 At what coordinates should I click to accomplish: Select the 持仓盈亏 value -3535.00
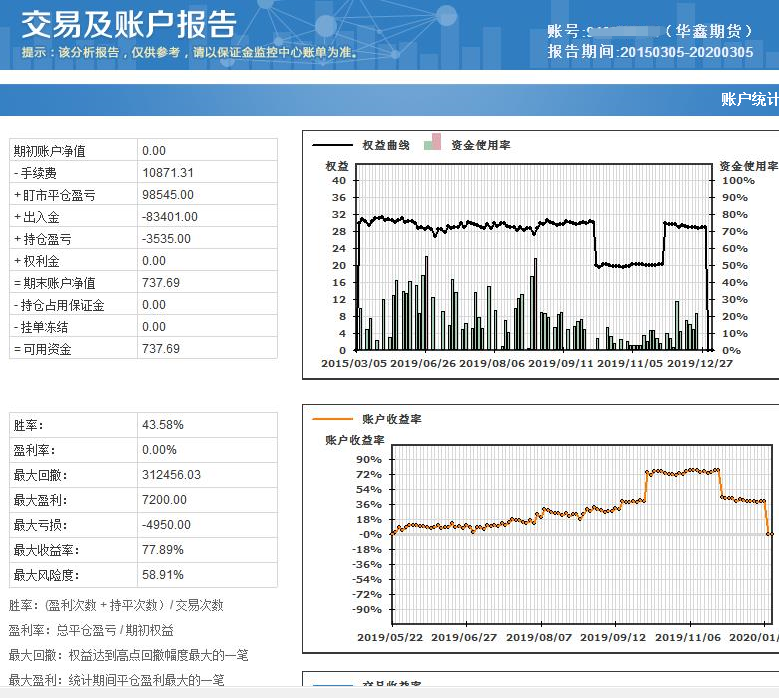point(166,238)
